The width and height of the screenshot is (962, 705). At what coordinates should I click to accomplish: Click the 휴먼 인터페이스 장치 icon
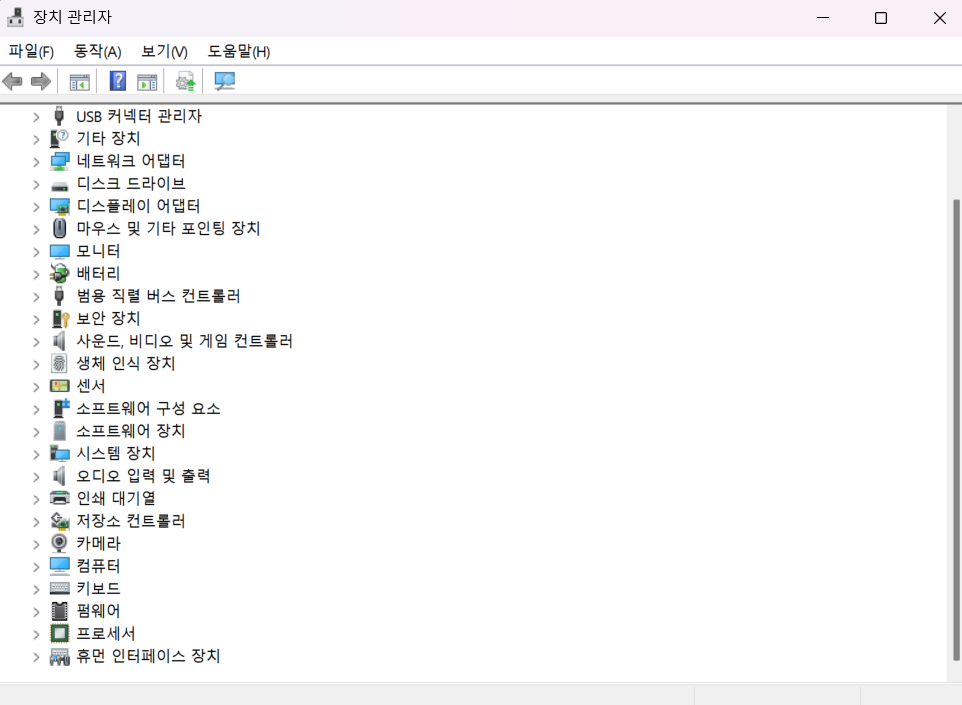(60, 657)
